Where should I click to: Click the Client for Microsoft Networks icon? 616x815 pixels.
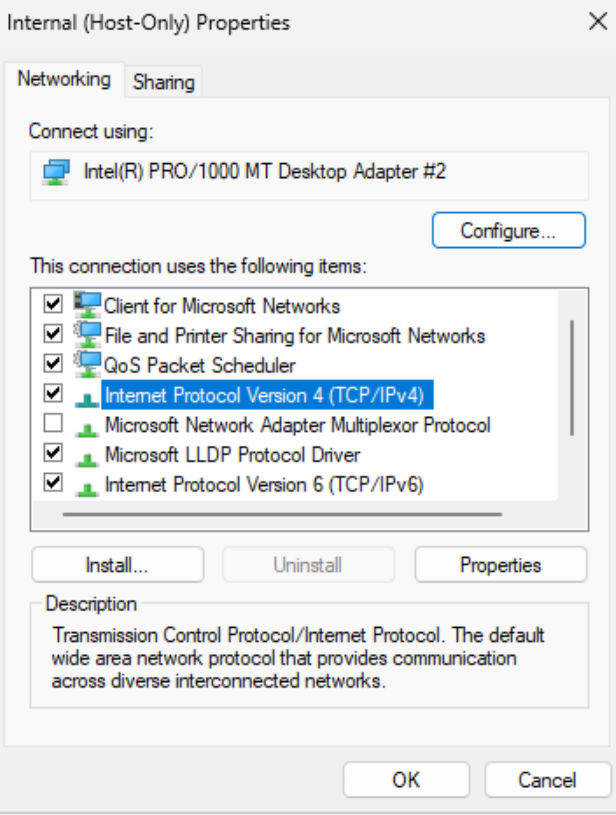tap(87, 305)
